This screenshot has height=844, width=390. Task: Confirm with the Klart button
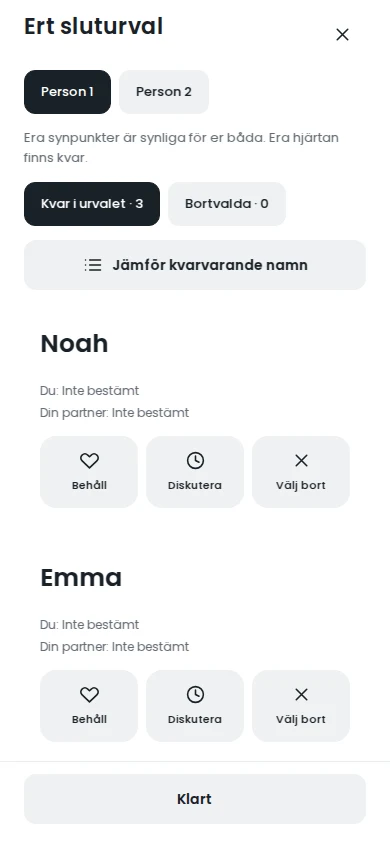coord(195,799)
